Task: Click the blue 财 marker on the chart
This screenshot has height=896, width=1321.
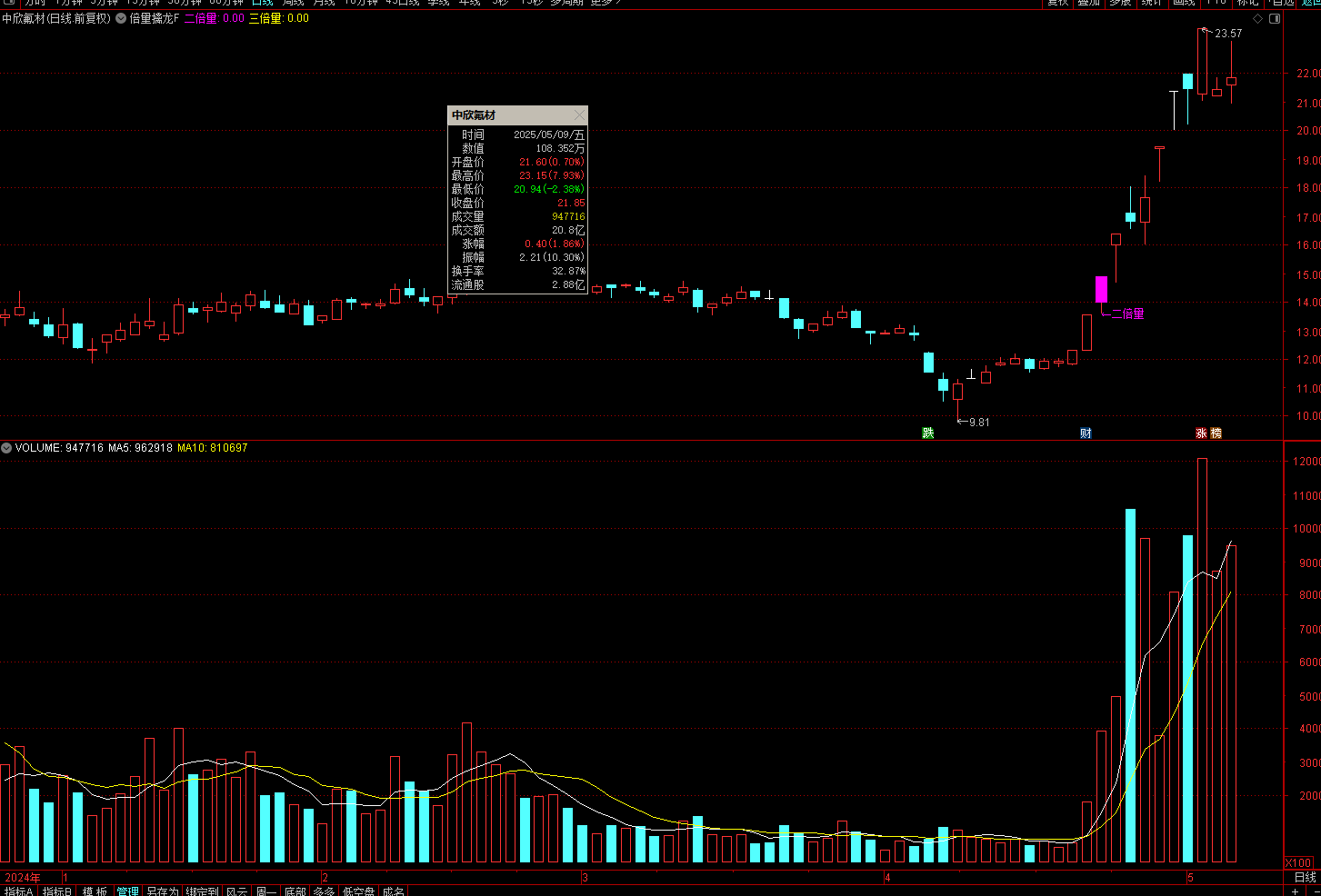Action: click(1086, 433)
